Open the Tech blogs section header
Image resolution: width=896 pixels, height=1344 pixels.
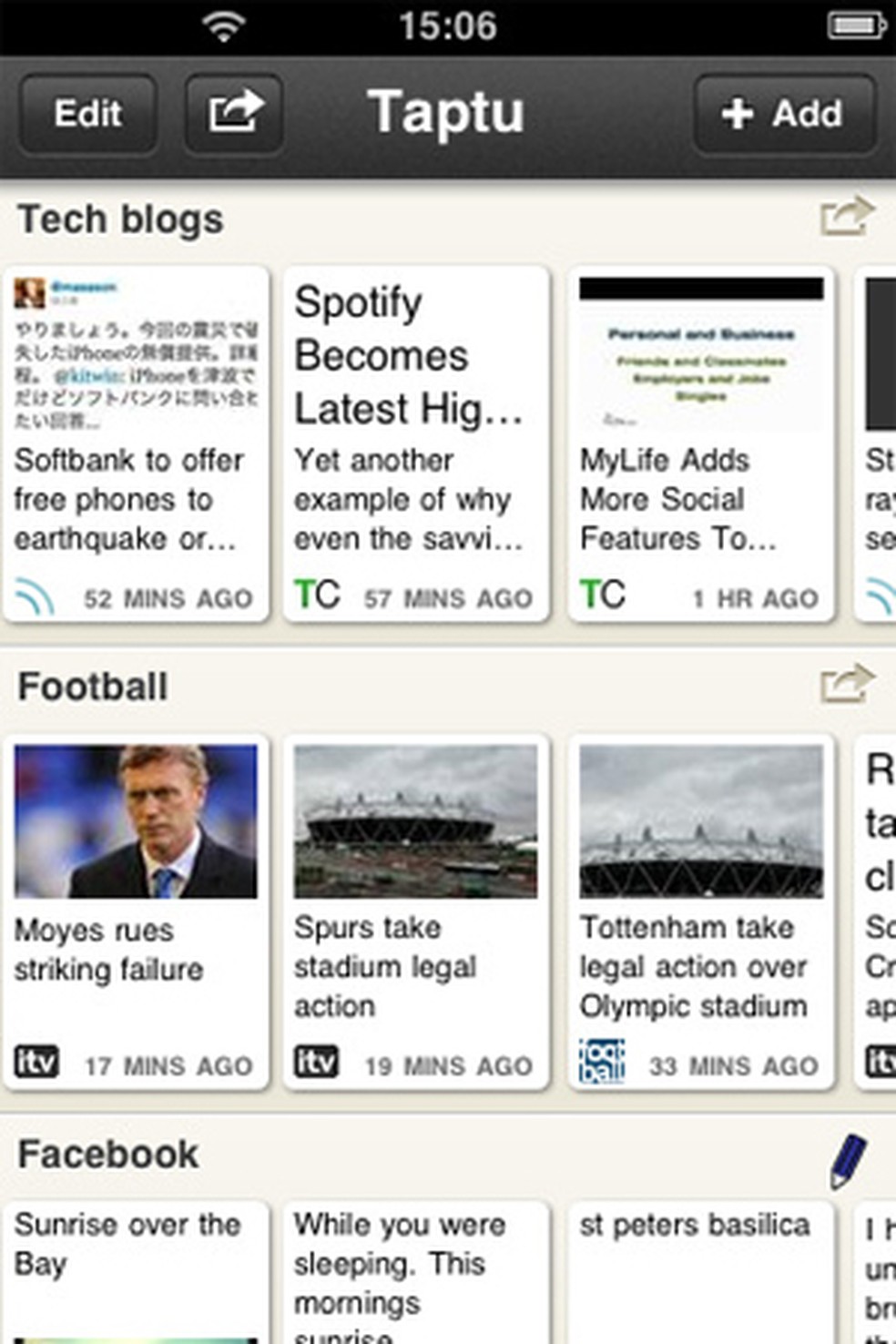point(120,219)
